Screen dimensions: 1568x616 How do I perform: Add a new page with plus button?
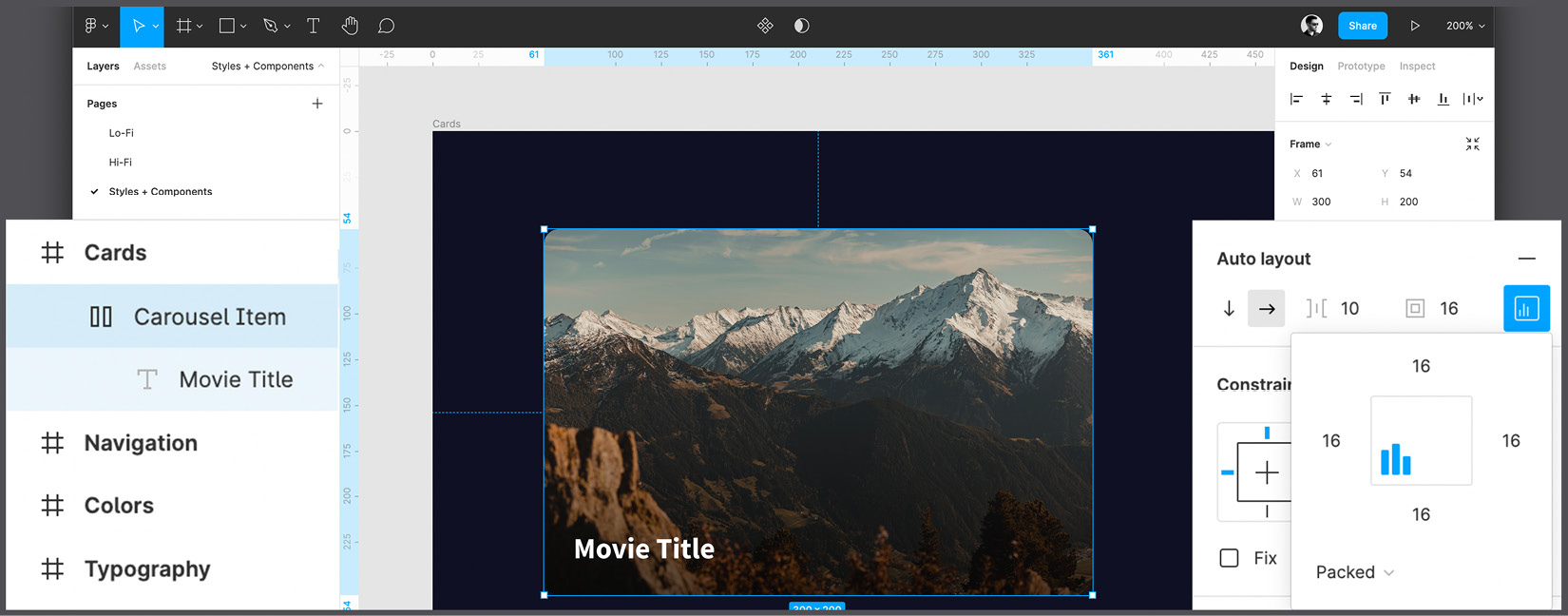(317, 104)
